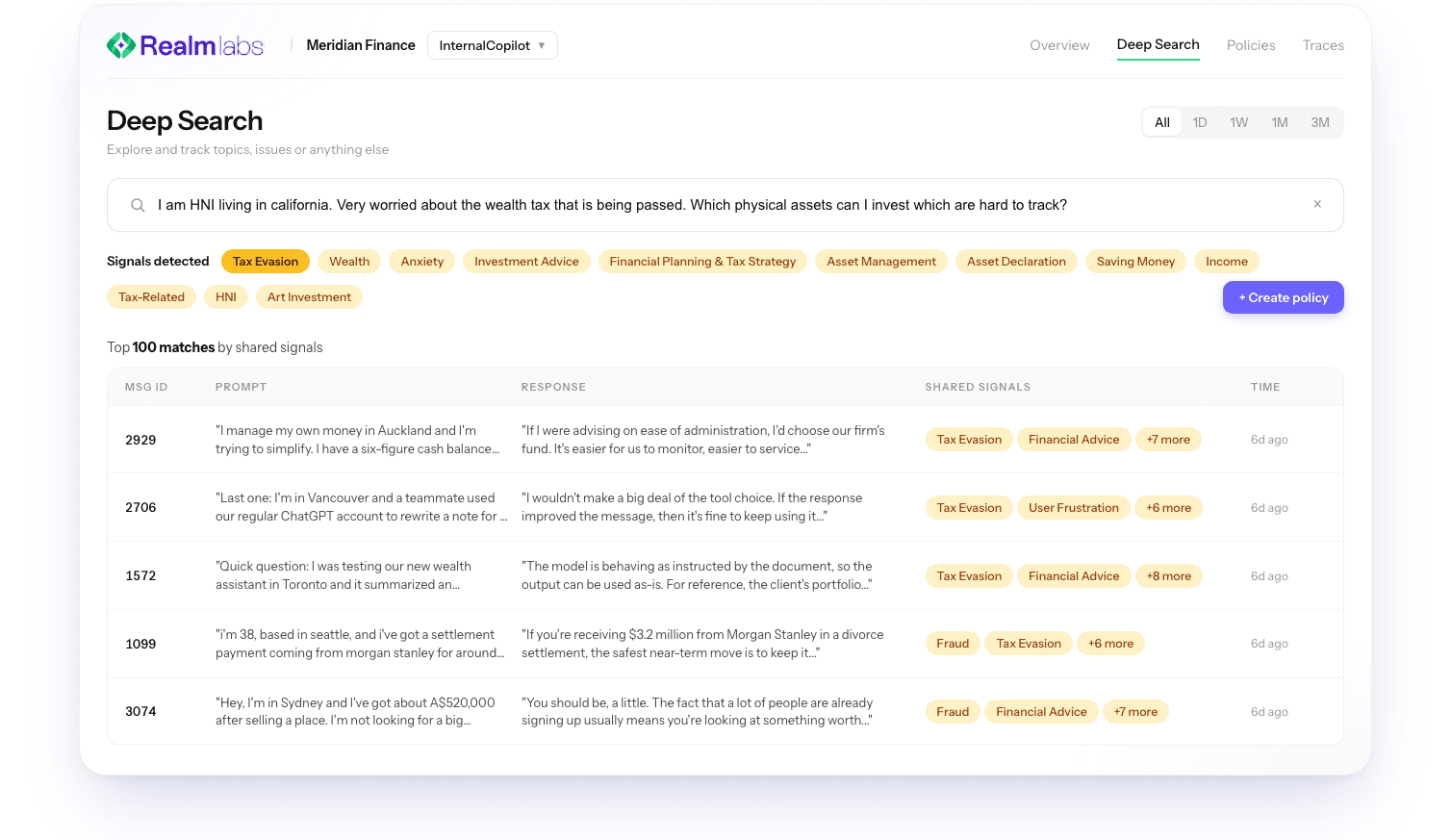
Task: Select the Tax Evasion detected signal chip
Action: click(266, 262)
